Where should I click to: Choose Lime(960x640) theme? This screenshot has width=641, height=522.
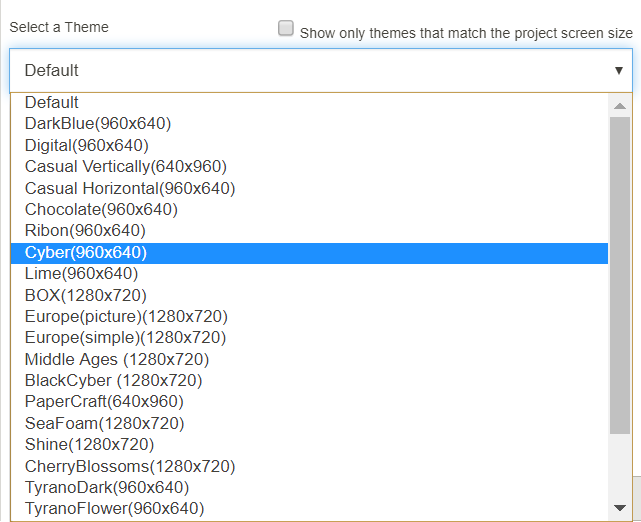(x=309, y=273)
